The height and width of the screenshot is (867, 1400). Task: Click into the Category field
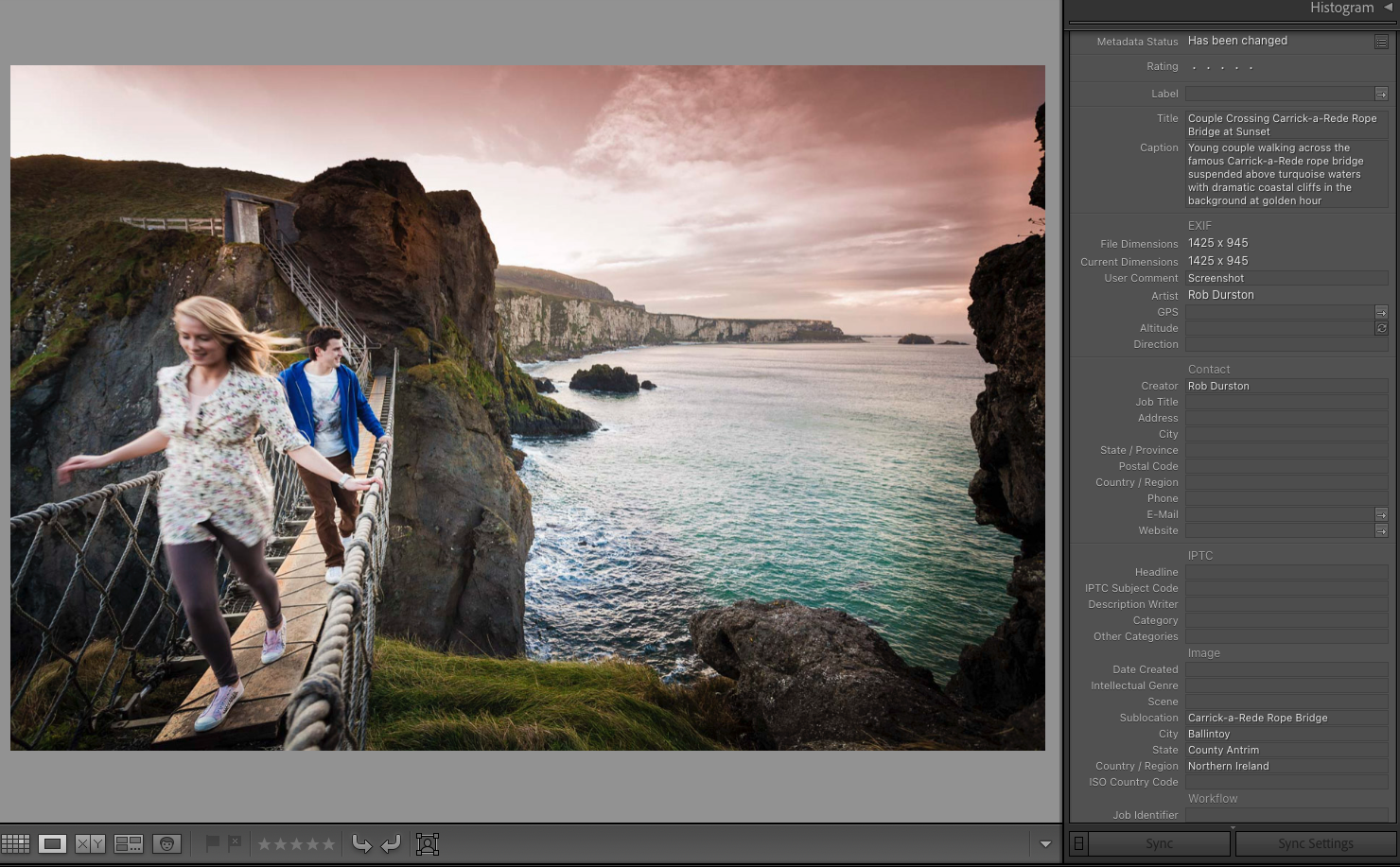(1286, 620)
